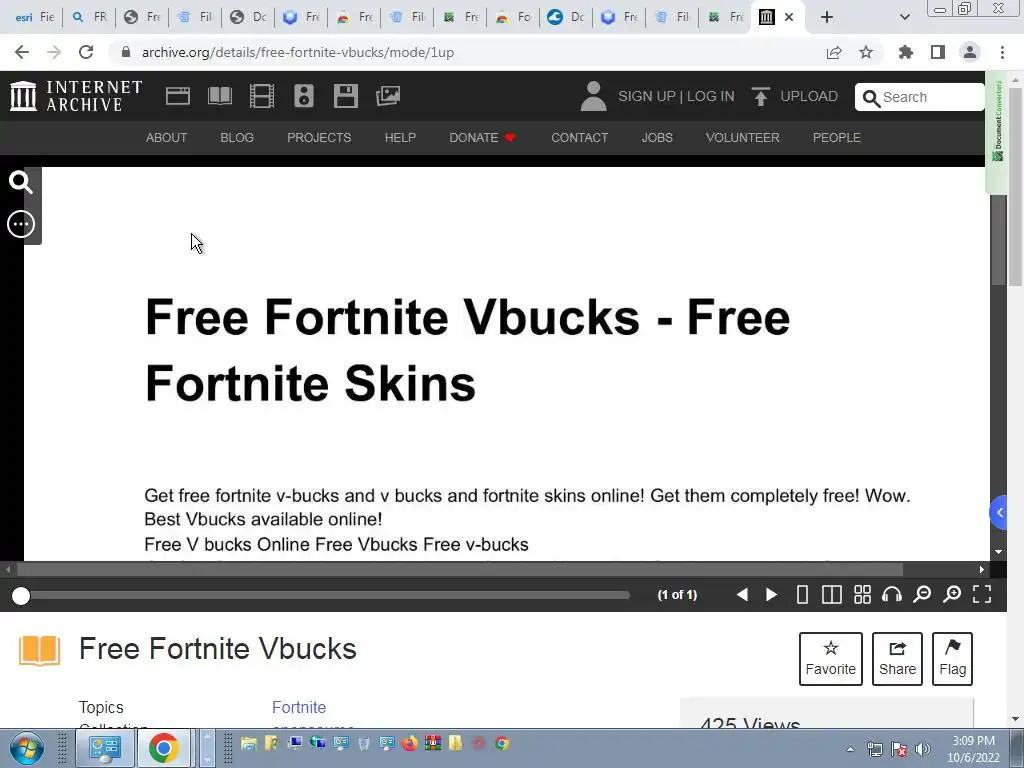Zoom out the book reader

coord(921,594)
